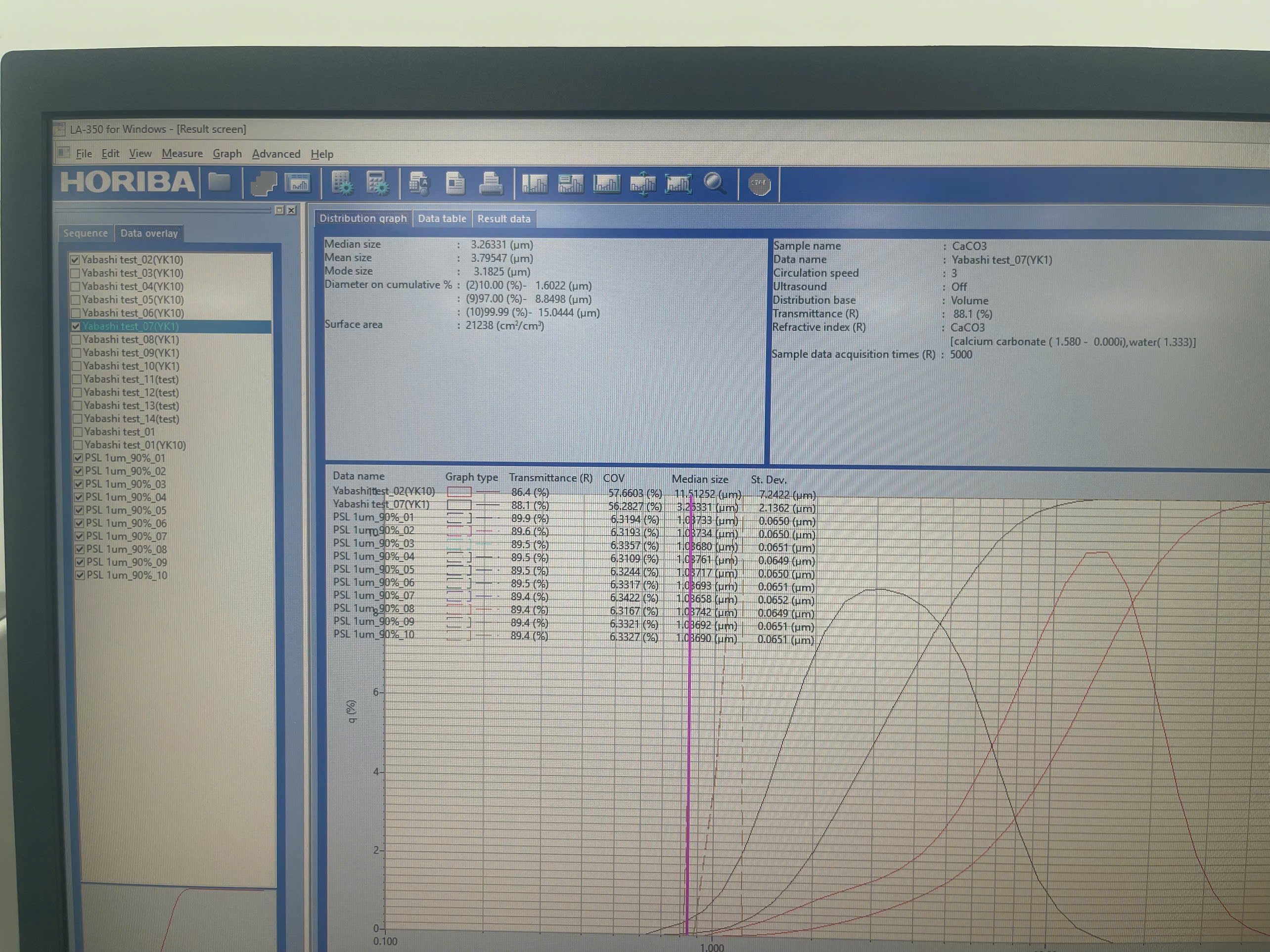Click the fit-to-frame graph icon

678,184
